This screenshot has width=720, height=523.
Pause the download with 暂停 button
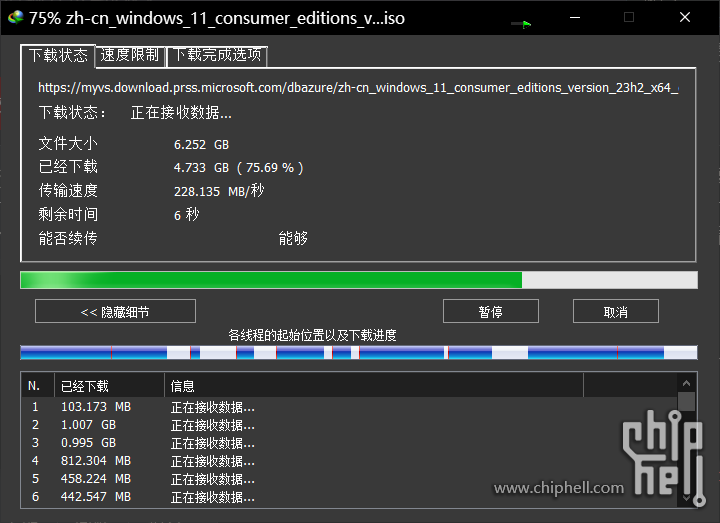(490, 311)
